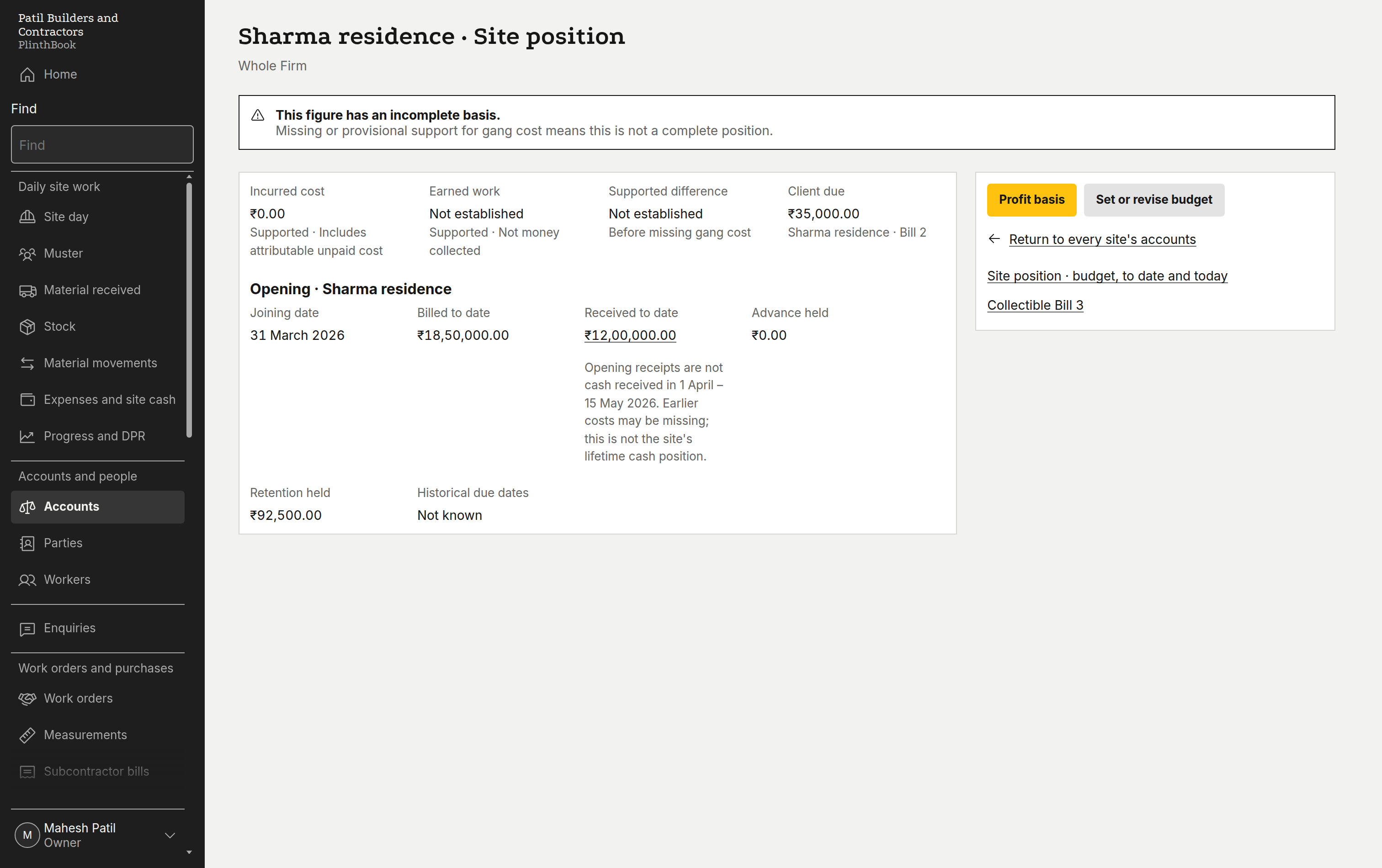
Task: Click the warning triangle in incomplete basis banner
Action: pyautogui.click(x=258, y=115)
